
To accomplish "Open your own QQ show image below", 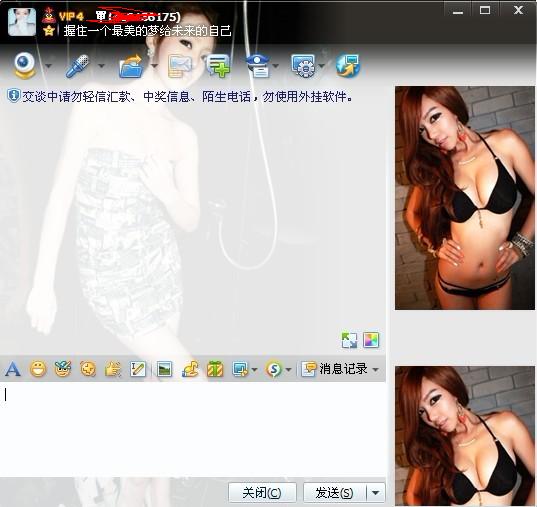I will (x=465, y=436).
